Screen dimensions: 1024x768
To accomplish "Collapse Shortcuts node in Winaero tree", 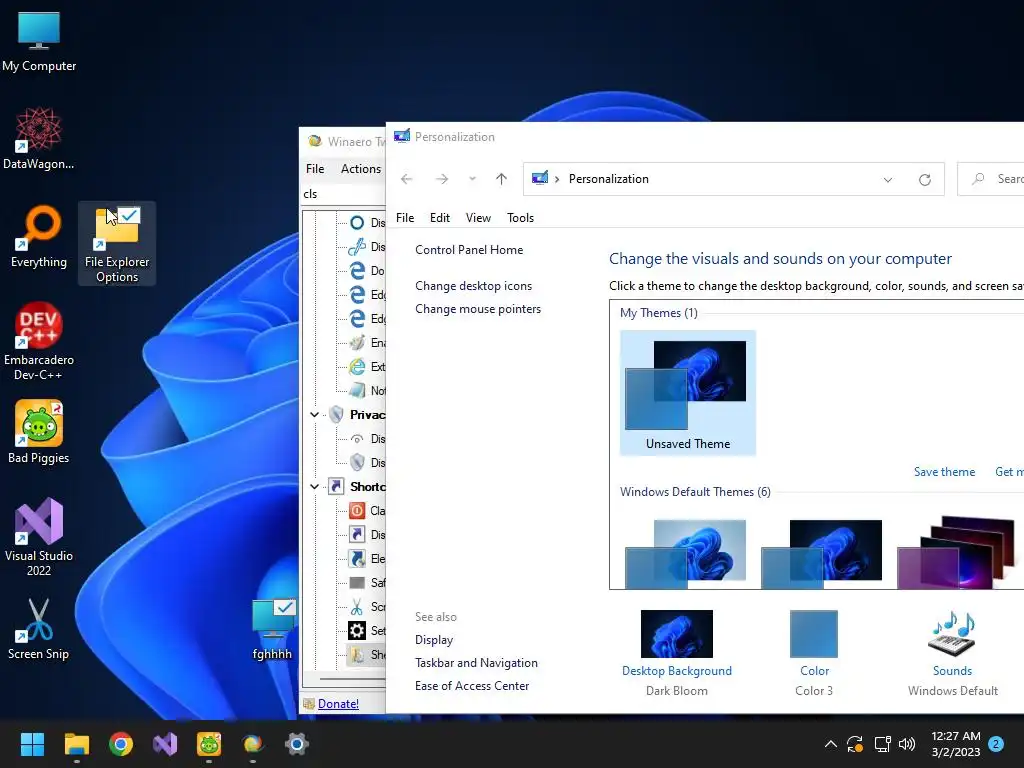I will coord(314,487).
